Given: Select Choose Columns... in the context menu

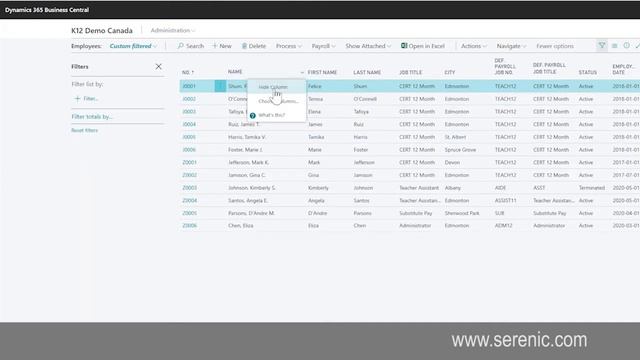Looking at the screenshot, I should tap(278, 101).
